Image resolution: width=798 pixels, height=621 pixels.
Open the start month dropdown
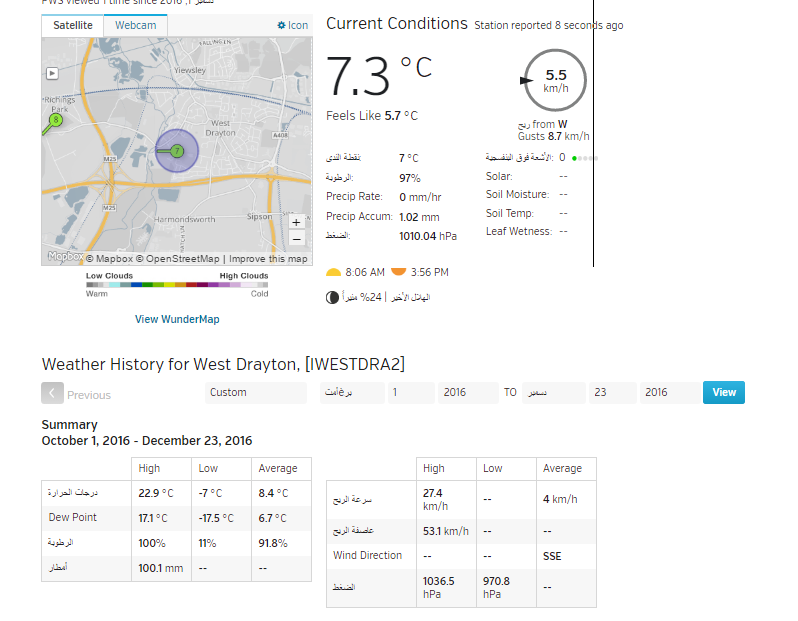coord(352,392)
